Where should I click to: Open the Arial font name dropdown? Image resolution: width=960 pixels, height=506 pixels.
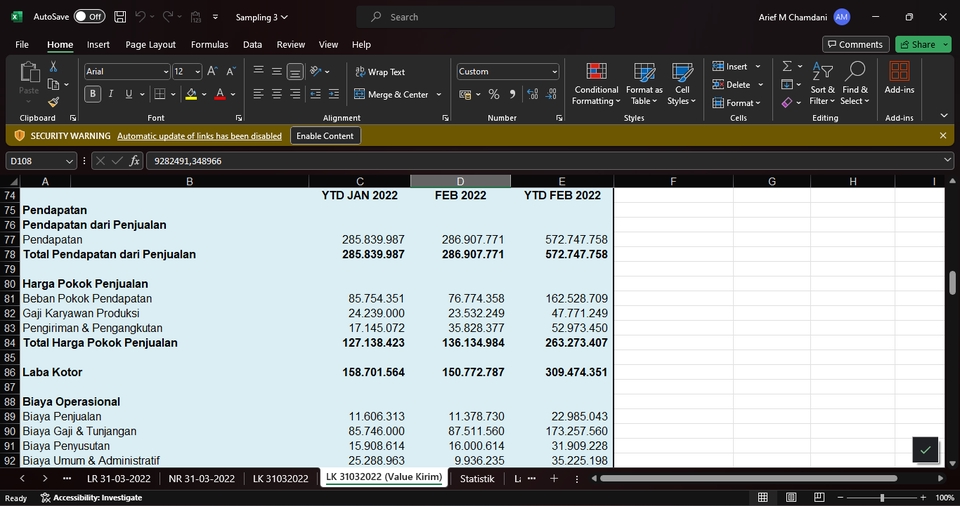pyautogui.click(x=165, y=72)
